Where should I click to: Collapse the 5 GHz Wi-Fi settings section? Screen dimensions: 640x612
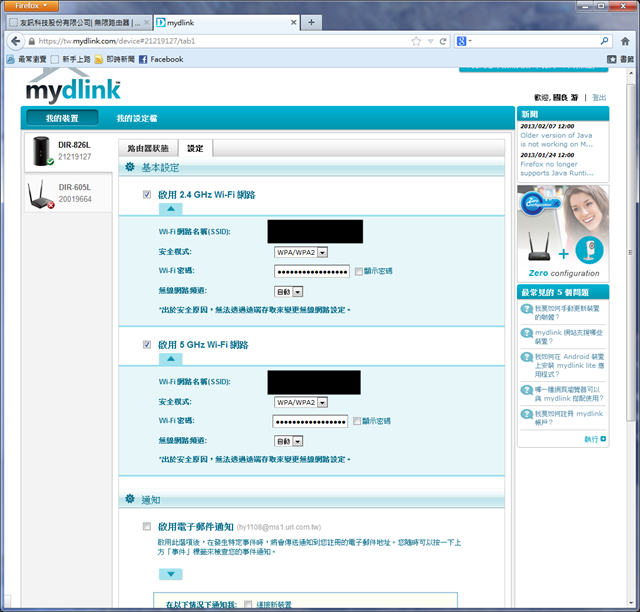point(171,359)
